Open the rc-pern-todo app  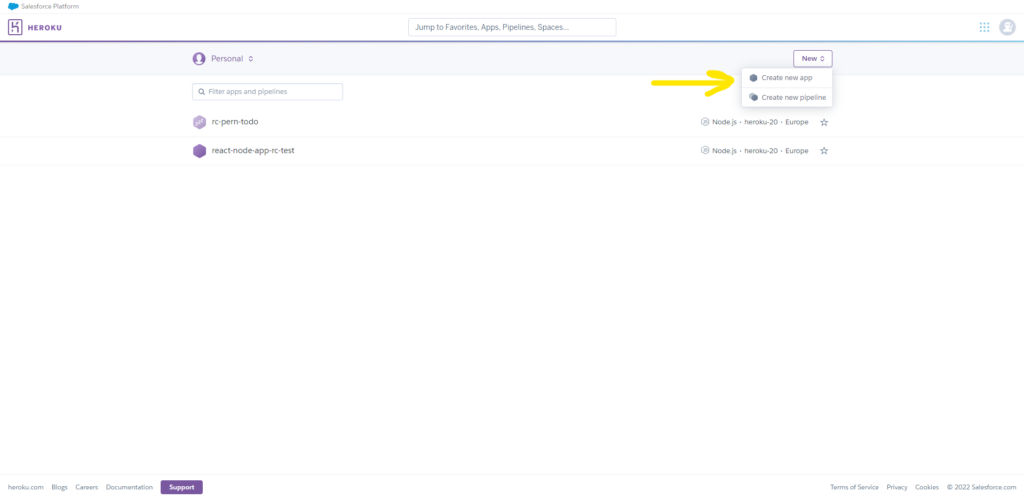[x=235, y=122]
